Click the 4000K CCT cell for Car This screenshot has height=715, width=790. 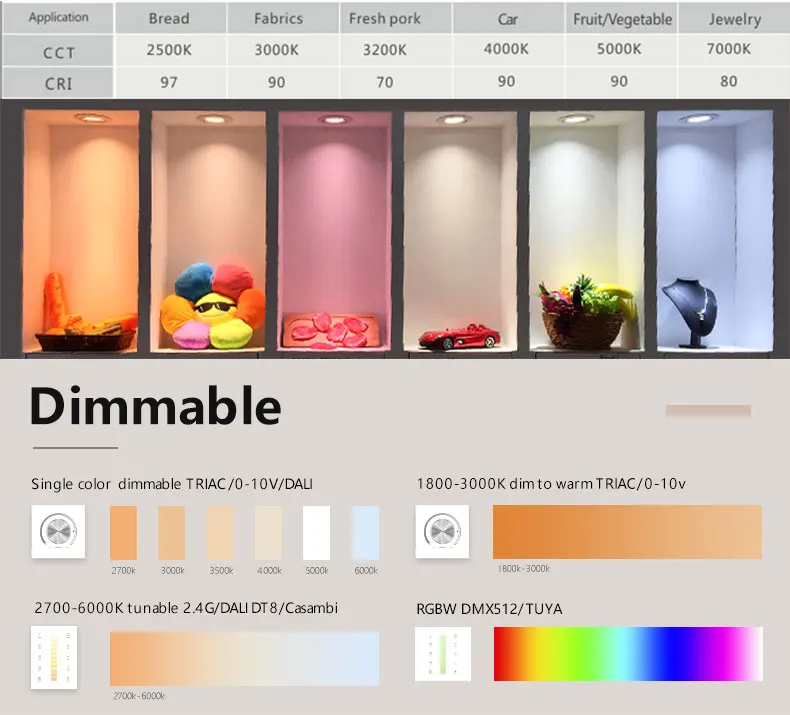tap(507, 49)
